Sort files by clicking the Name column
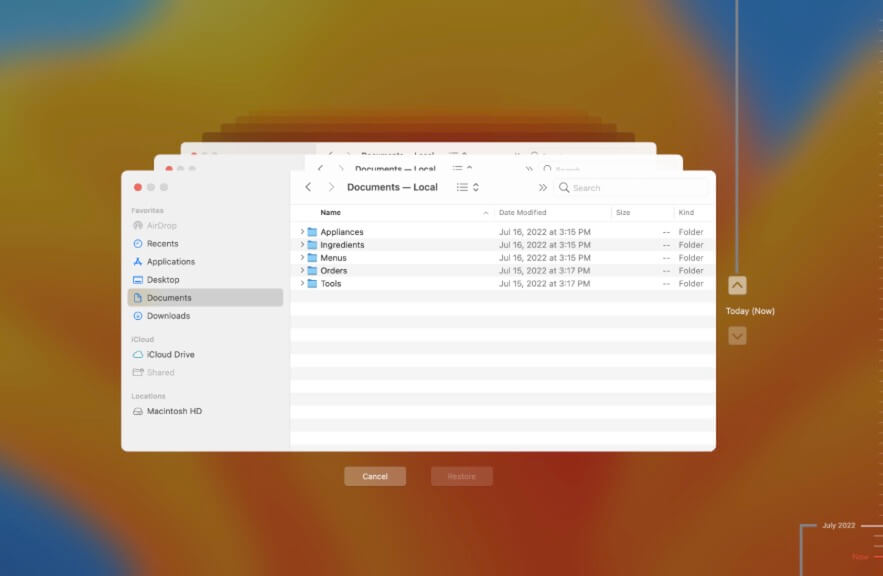This screenshot has width=883, height=576. point(330,212)
